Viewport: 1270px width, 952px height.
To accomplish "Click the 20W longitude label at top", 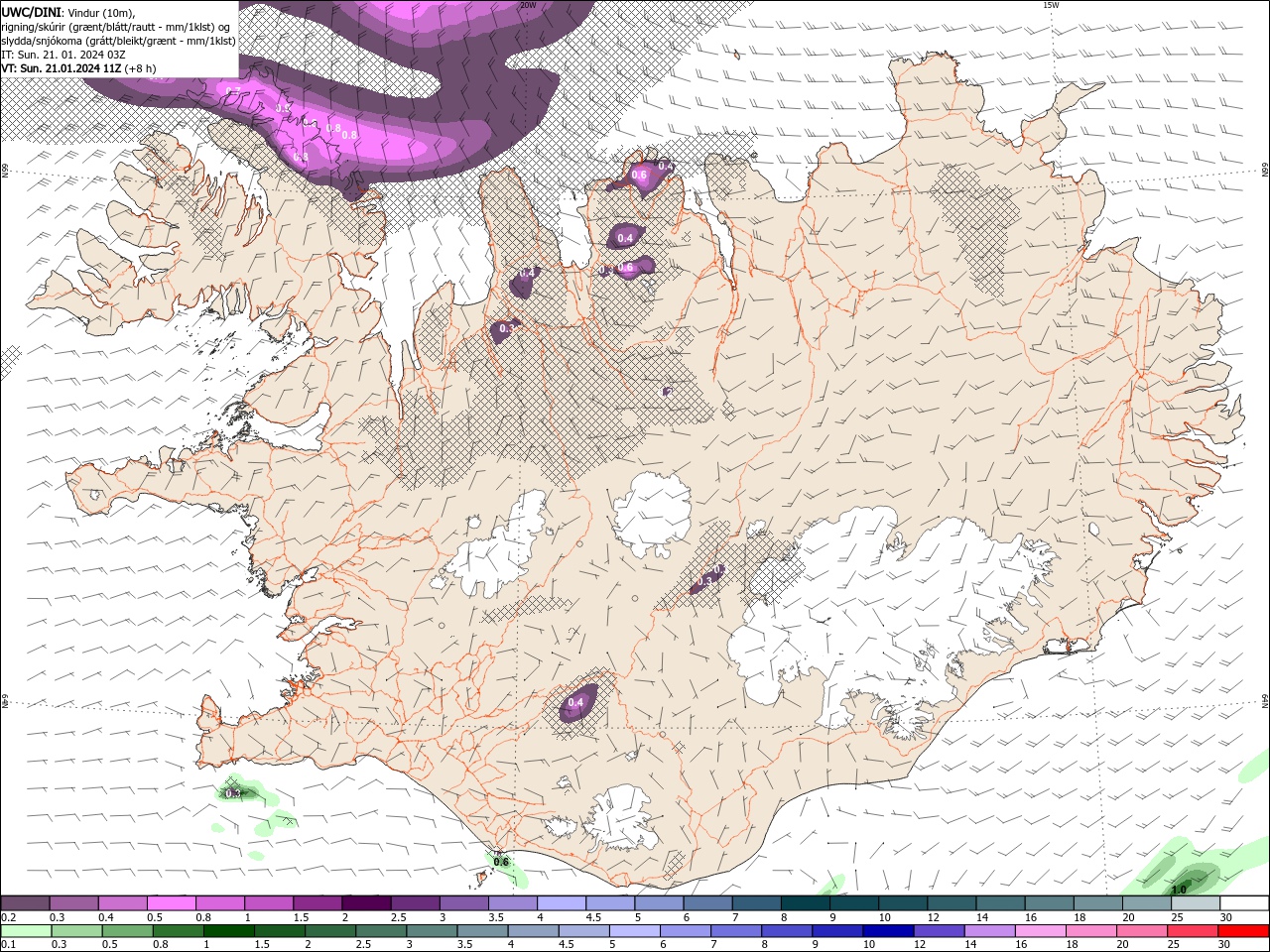I will point(528,5).
